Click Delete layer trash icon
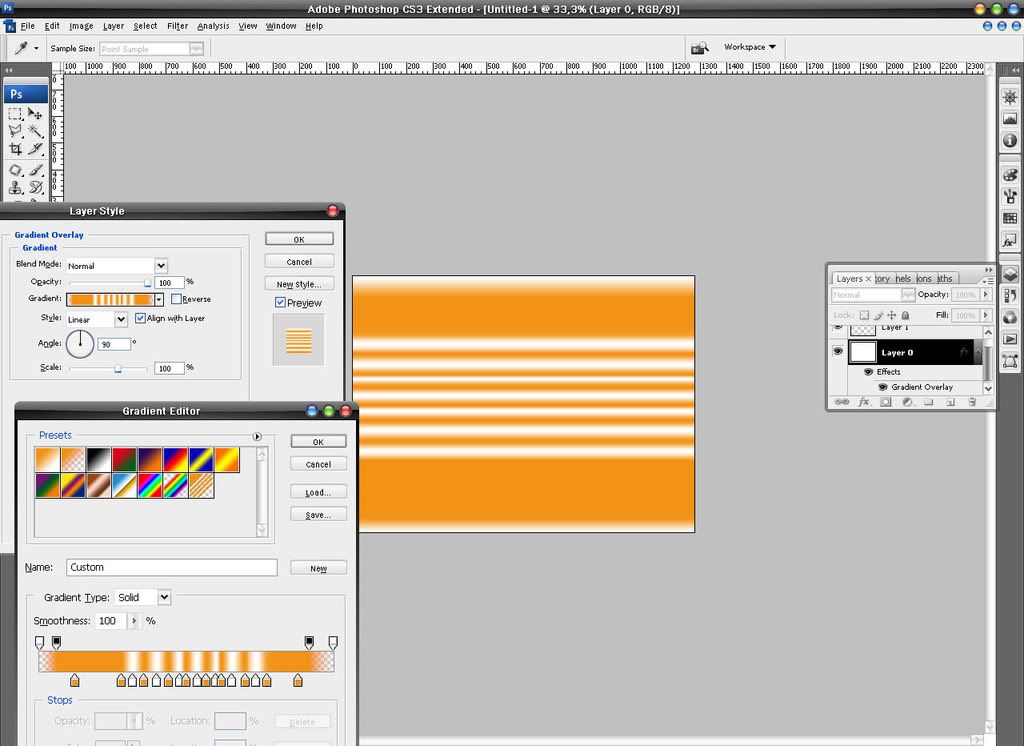 (972, 402)
